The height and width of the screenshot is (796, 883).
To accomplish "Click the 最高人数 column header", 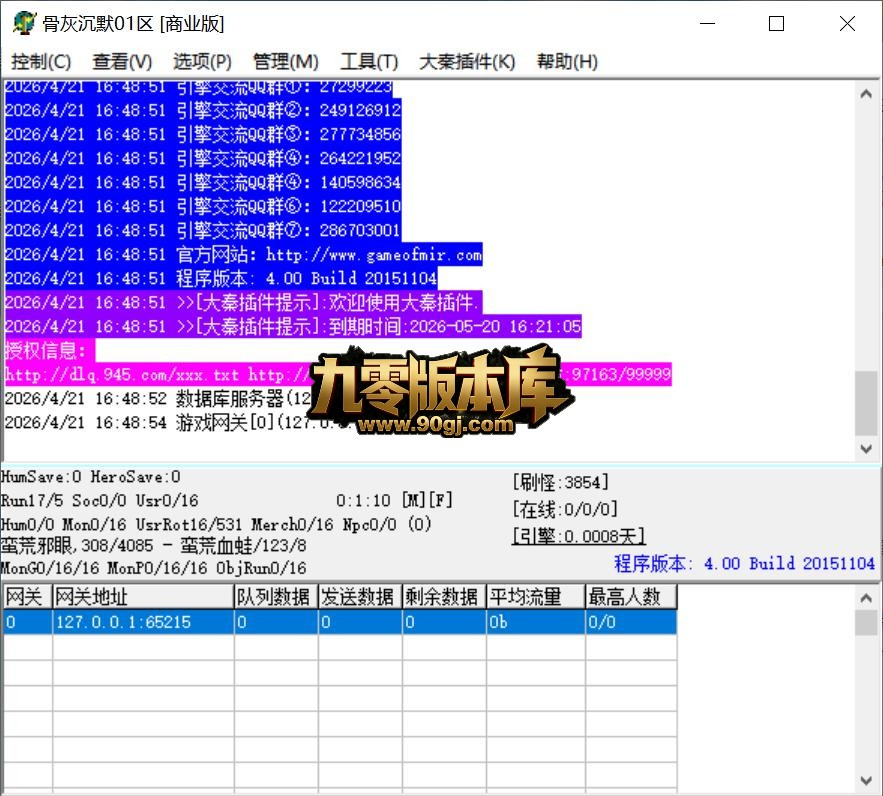I will (631, 597).
